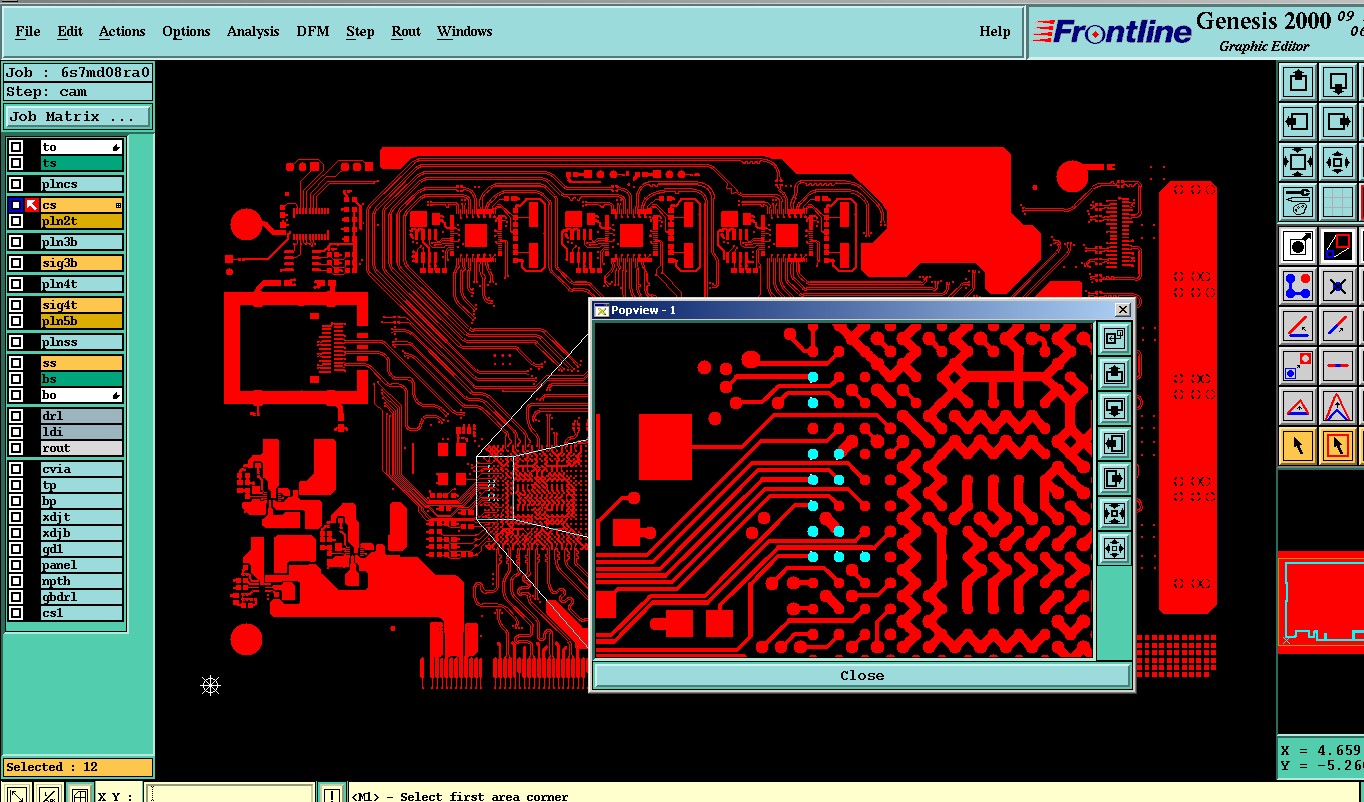Select the mpth layer name
Image resolution: width=1364 pixels, height=802 pixels.
coord(81,581)
